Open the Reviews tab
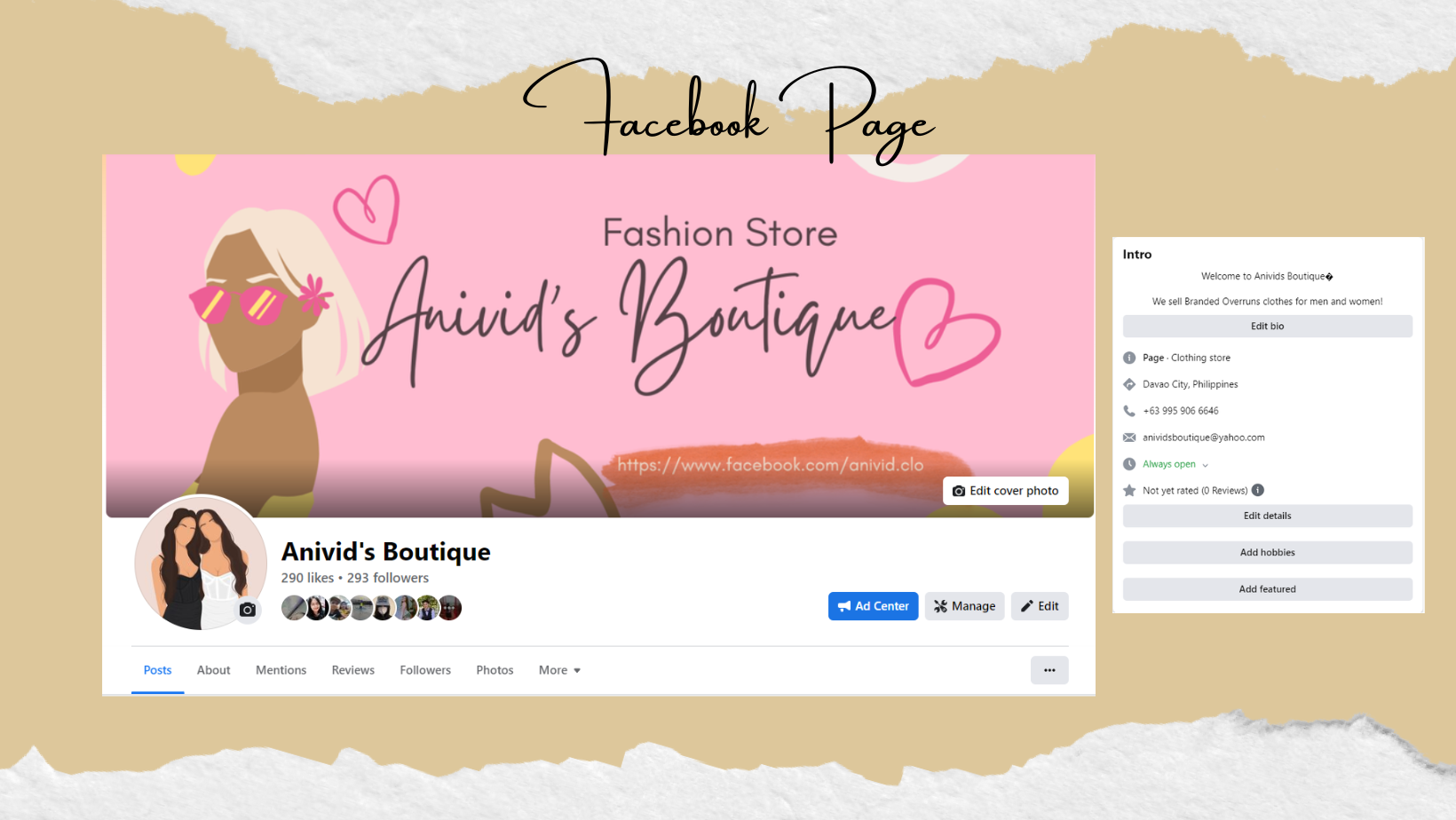This screenshot has height=820, width=1456. (353, 670)
